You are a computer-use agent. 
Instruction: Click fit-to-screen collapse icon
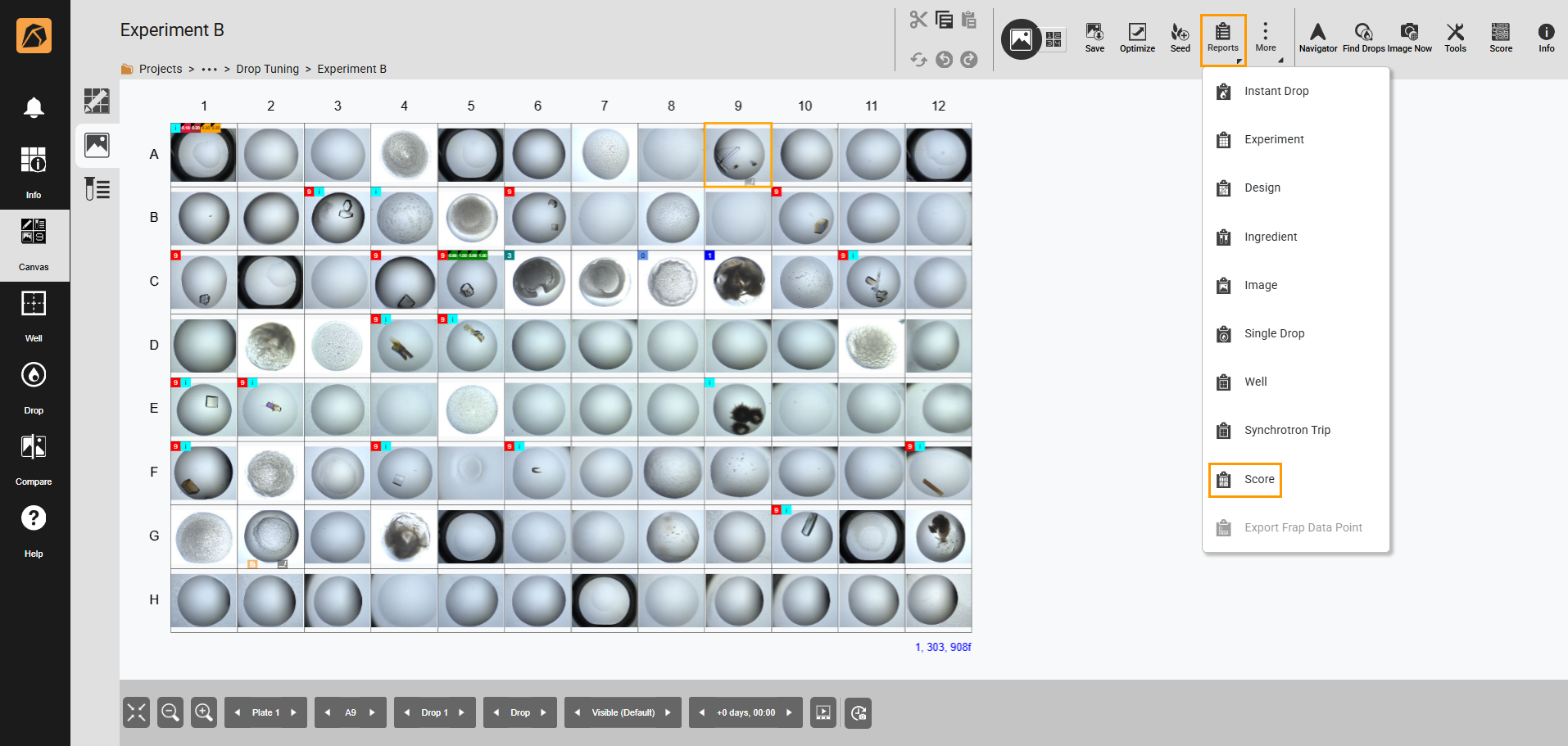coord(137,712)
